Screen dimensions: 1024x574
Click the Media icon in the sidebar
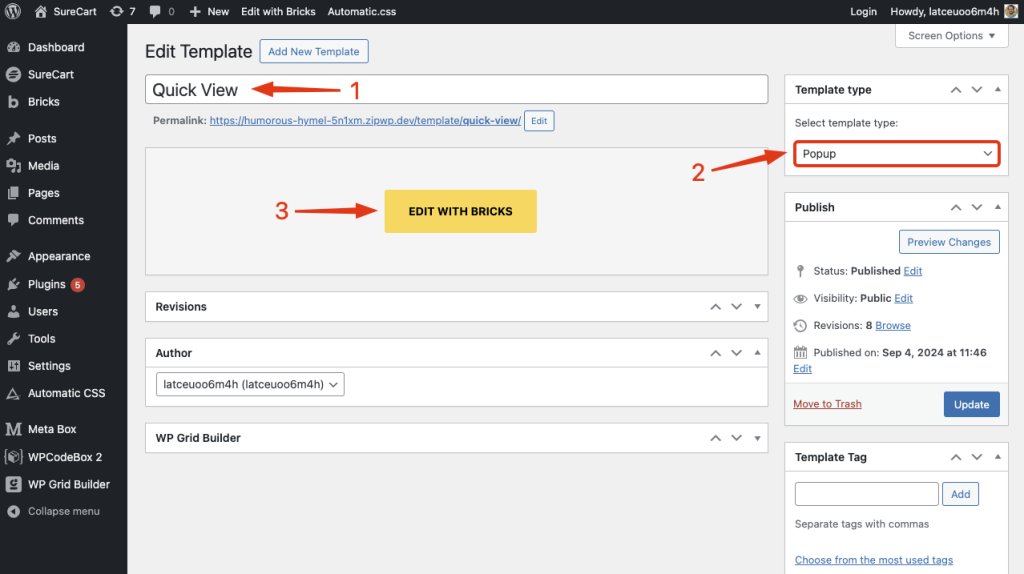pyautogui.click(x=14, y=166)
